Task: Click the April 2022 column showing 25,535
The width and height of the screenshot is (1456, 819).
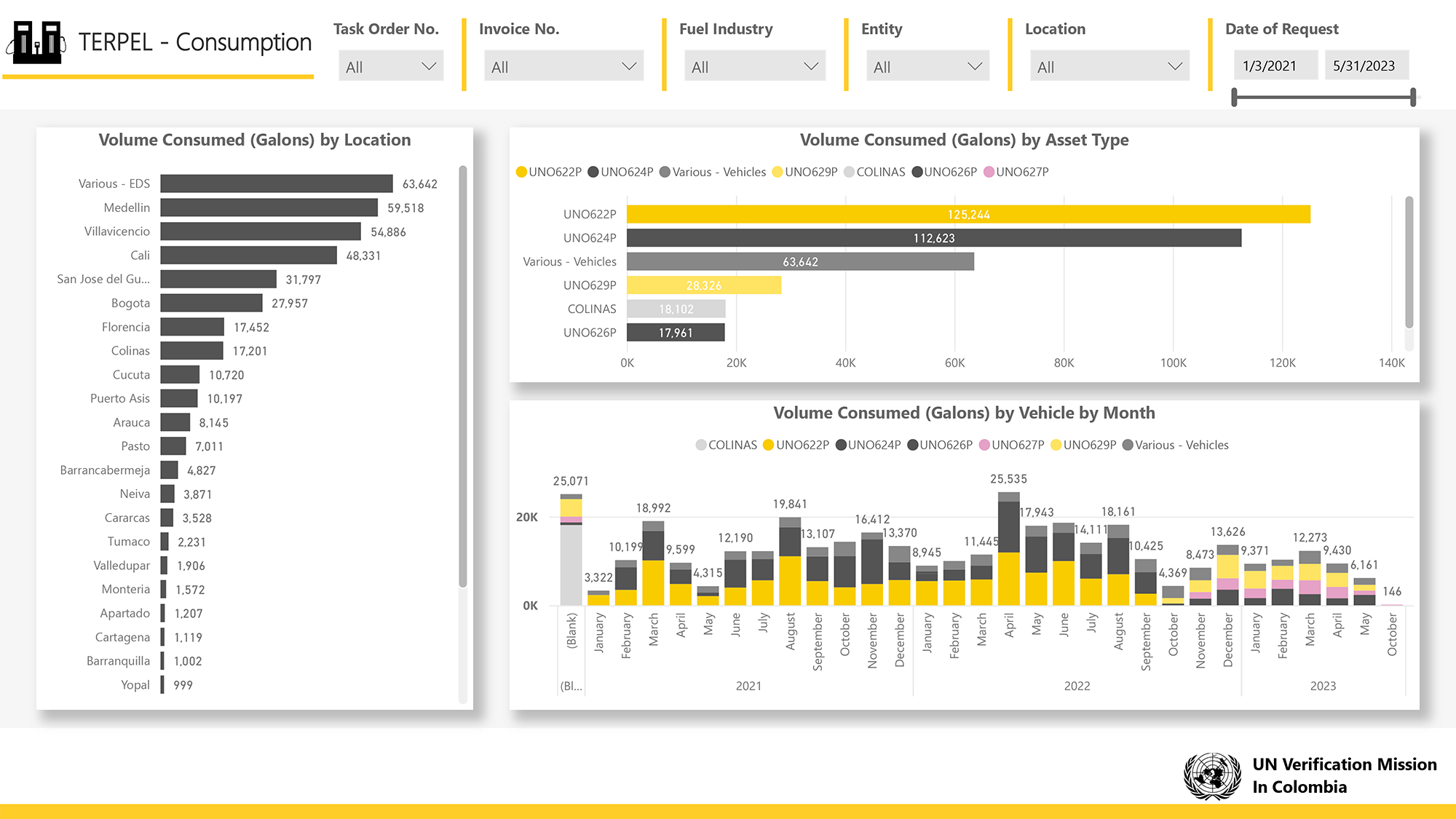Action: pos(1009,549)
